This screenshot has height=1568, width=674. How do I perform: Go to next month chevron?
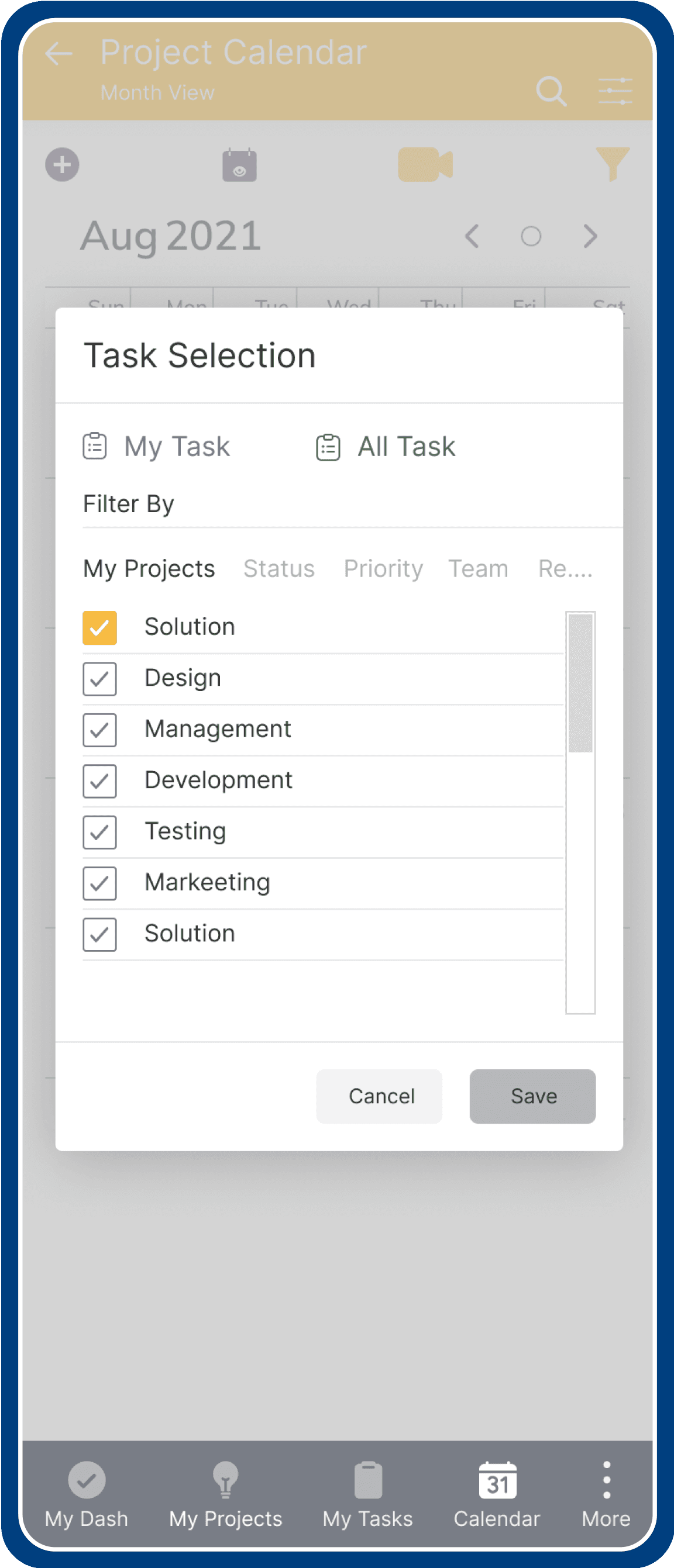click(x=590, y=236)
